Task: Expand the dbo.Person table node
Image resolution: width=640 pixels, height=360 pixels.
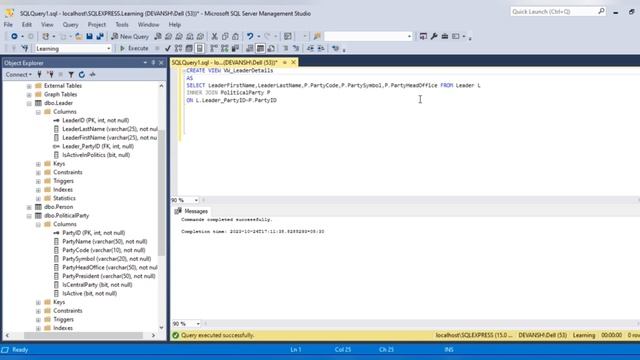Action: click(x=29, y=207)
